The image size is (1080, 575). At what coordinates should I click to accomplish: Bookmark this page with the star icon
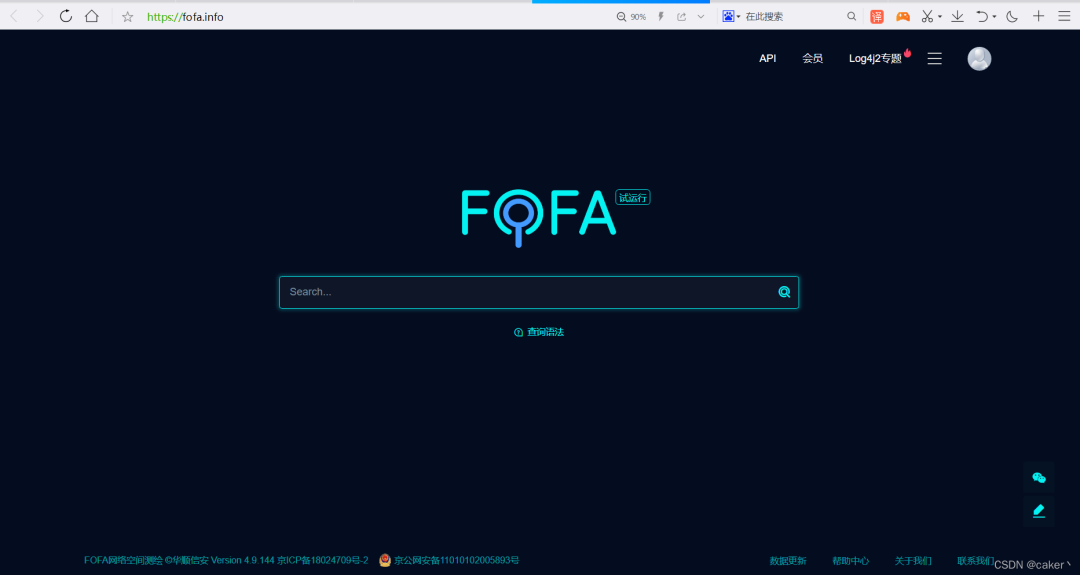pyautogui.click(x=127, y=17)
